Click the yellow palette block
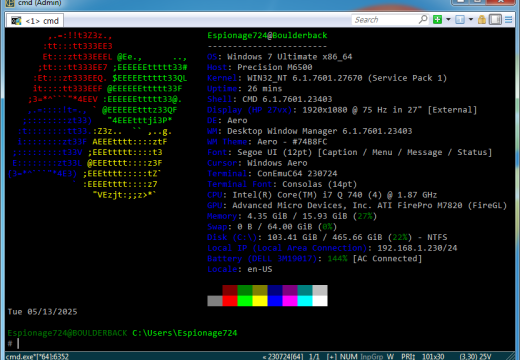 coord(260,301)
